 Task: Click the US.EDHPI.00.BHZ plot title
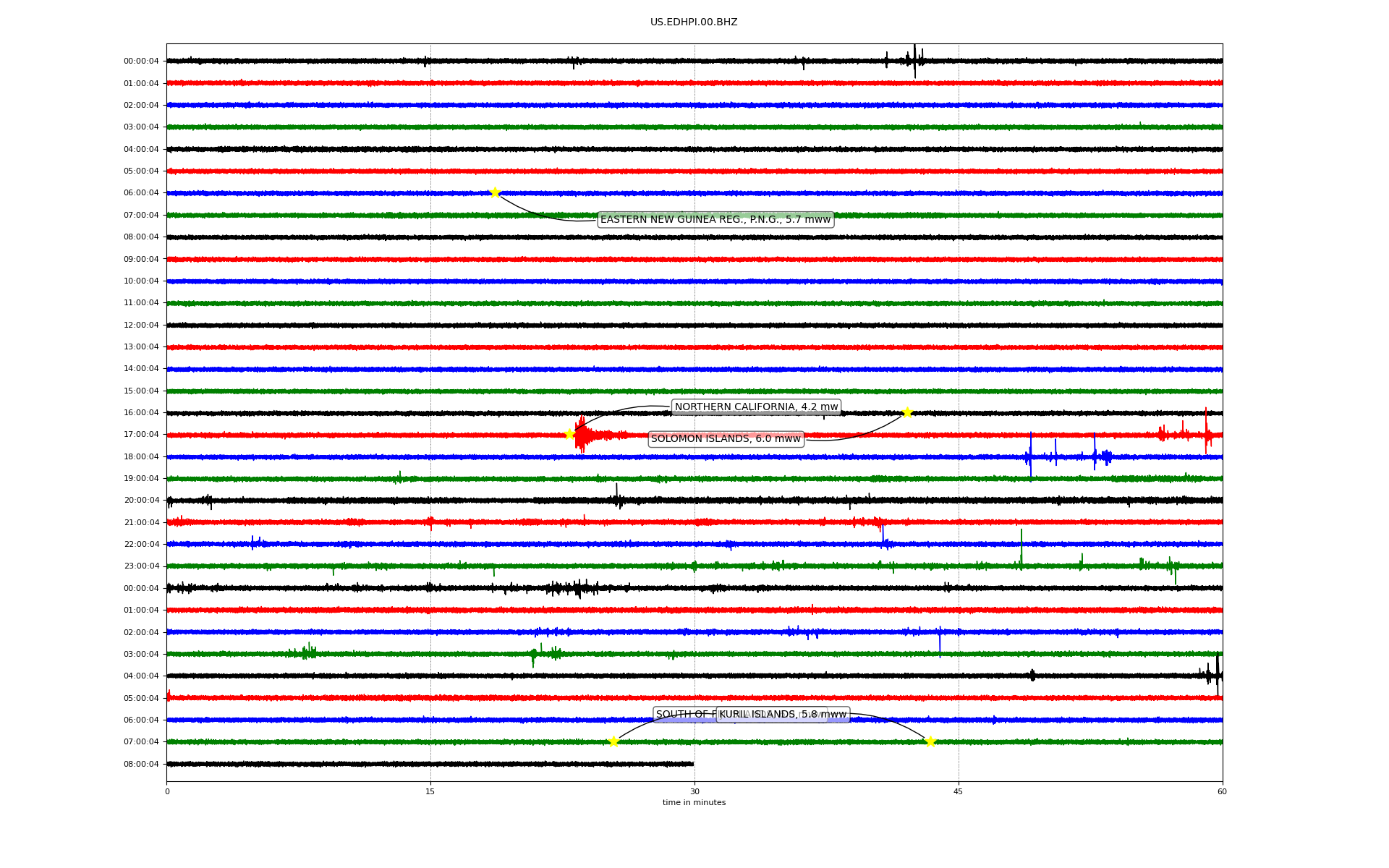[694, 22]
